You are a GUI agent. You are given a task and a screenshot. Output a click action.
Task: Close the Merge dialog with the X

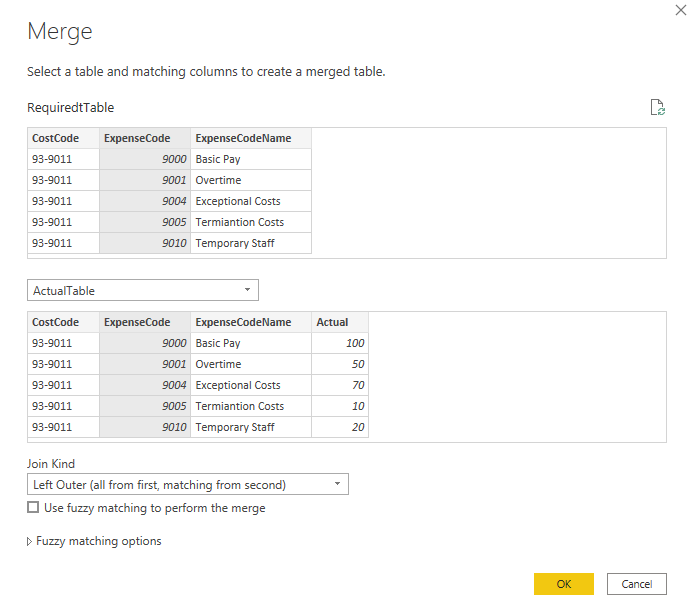pyautogui.click(x=681, y=10)
